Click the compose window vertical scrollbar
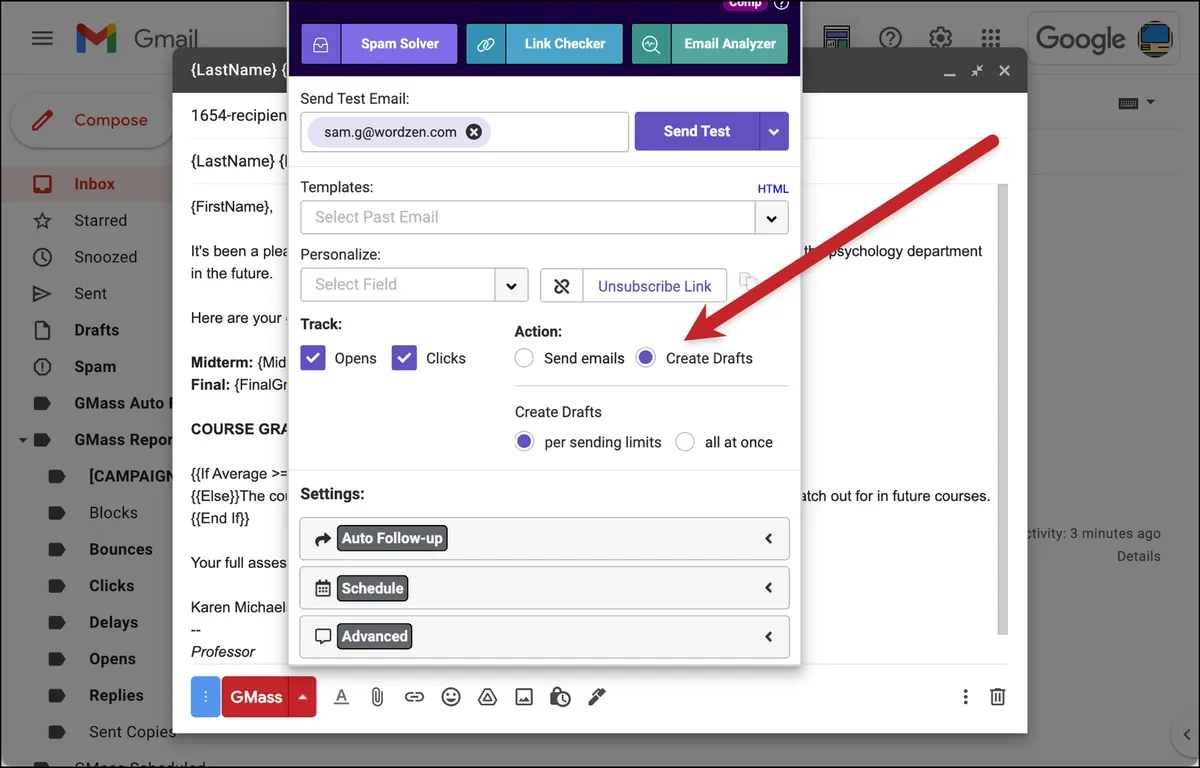1200x768 pixels. pos(1003,410)
